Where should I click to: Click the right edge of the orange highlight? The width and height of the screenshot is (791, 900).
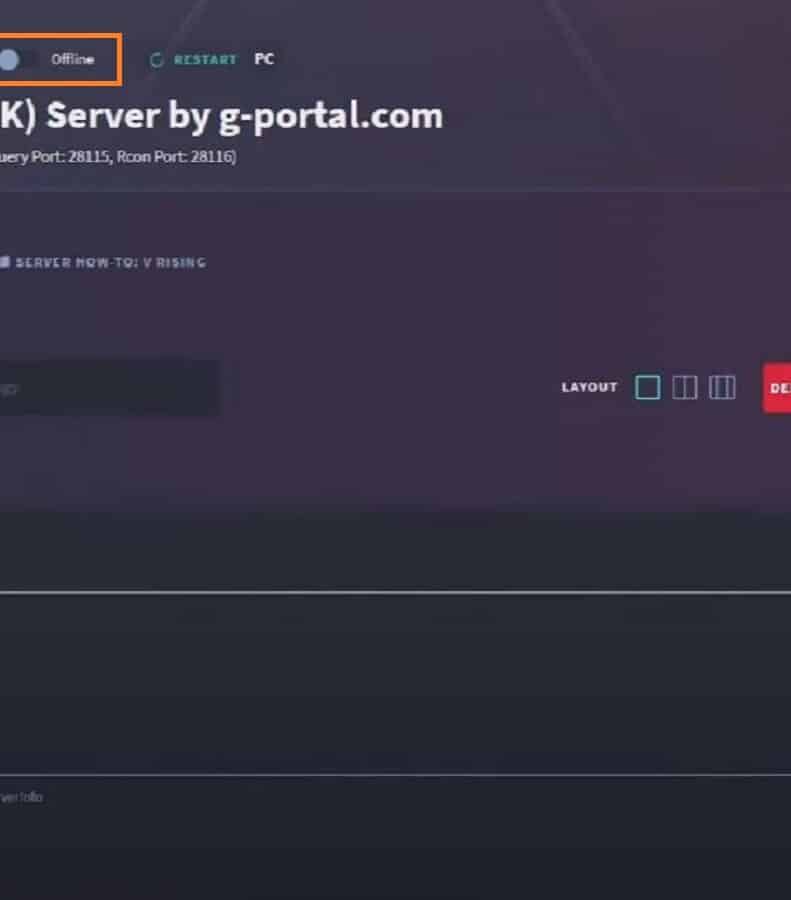[x=121, y=60]
